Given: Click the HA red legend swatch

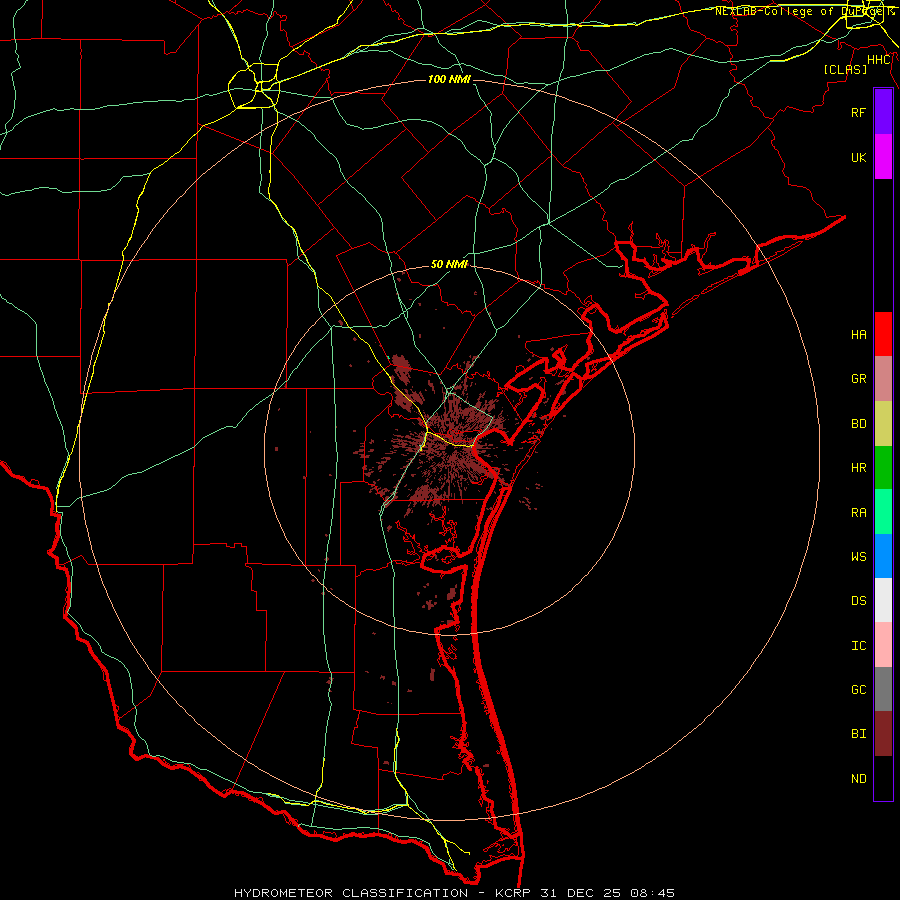Looking at the screenshot, I should point(883,334).
